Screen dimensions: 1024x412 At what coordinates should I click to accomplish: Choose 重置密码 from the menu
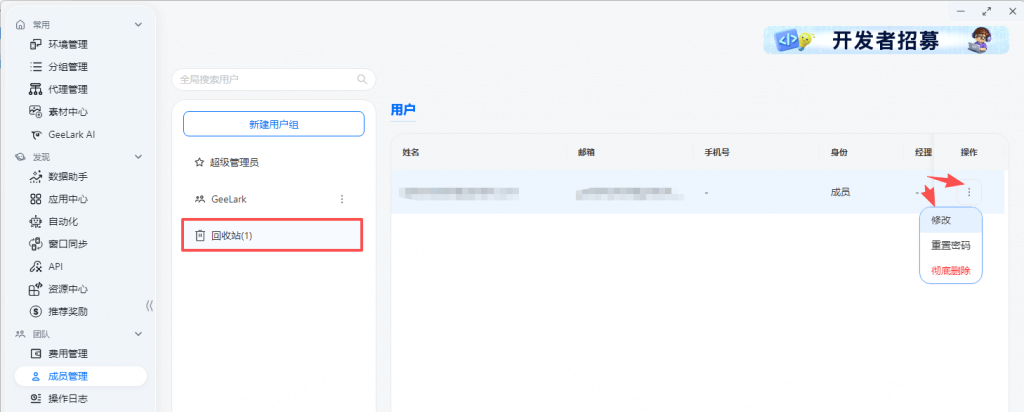pos(950,245)
